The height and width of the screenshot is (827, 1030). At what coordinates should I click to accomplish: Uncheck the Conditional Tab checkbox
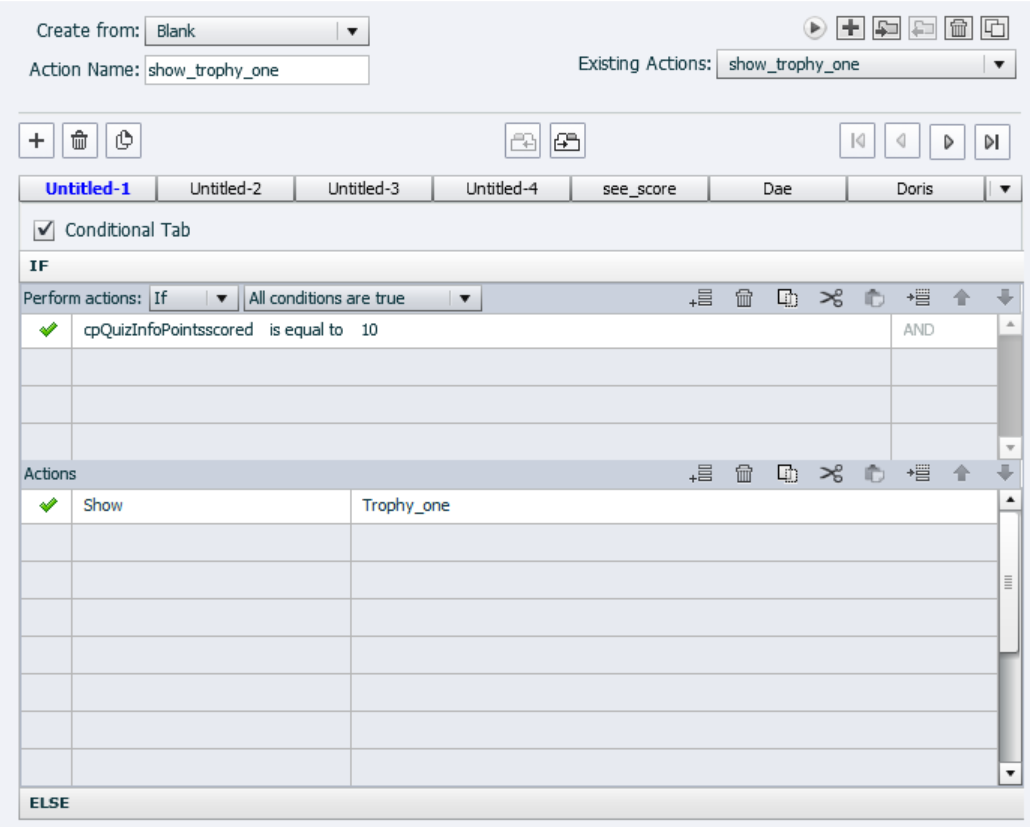(x=44, y=231)
